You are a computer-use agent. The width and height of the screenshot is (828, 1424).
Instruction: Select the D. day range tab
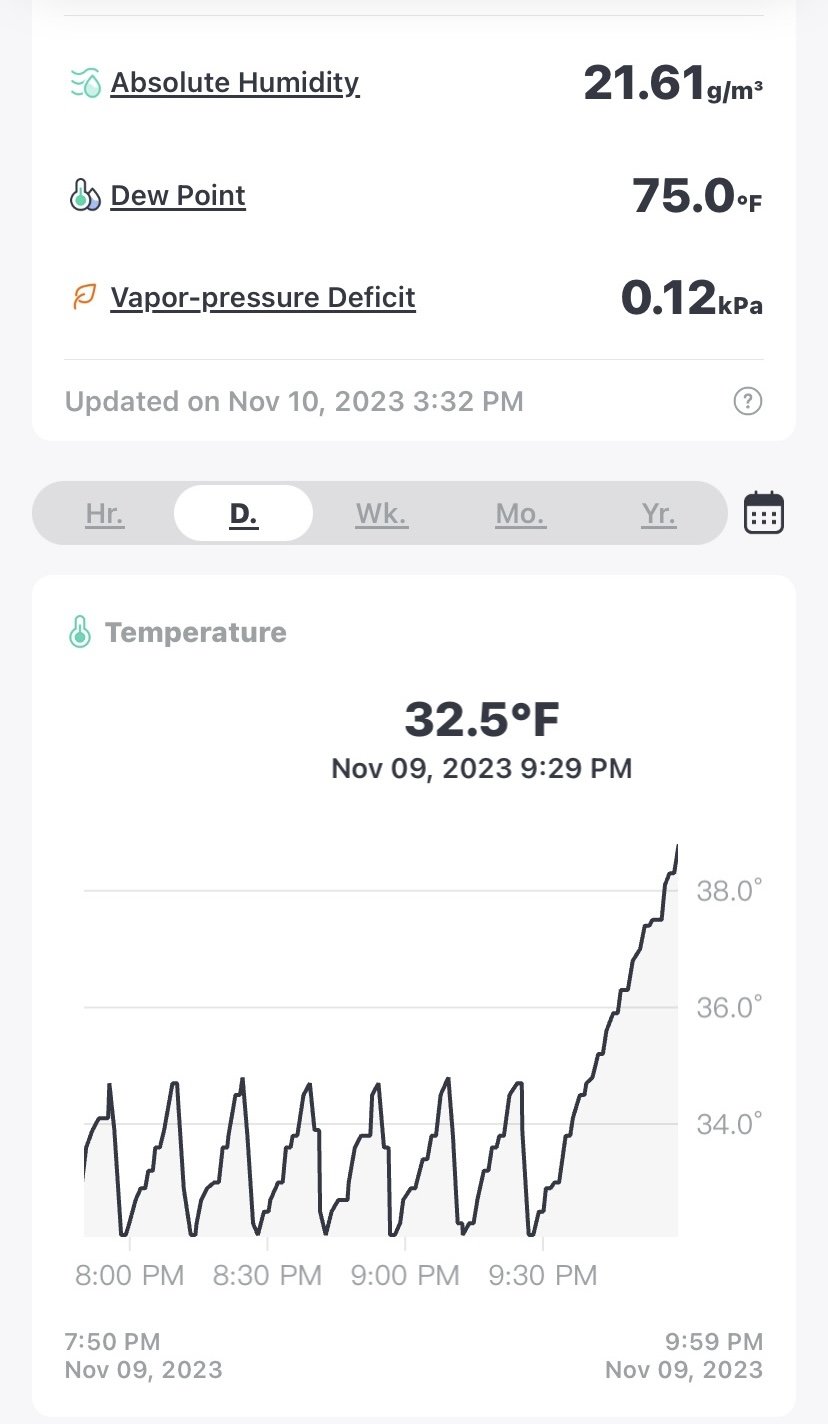(244, 514)
